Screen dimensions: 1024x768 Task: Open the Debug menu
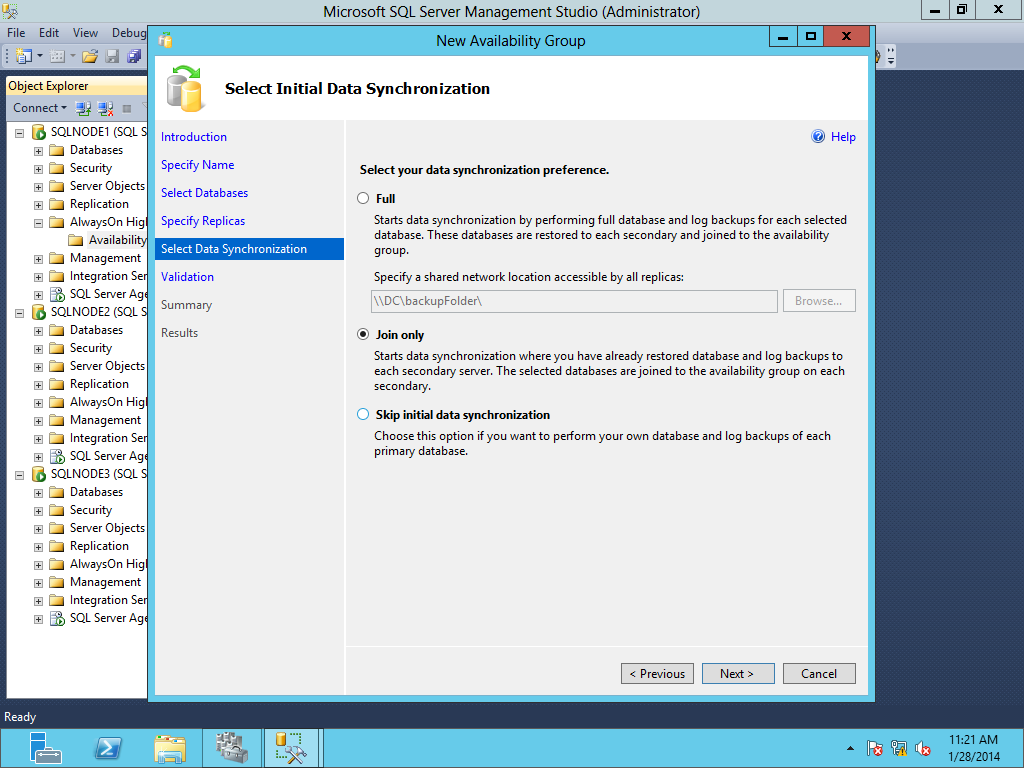(129, 33)
